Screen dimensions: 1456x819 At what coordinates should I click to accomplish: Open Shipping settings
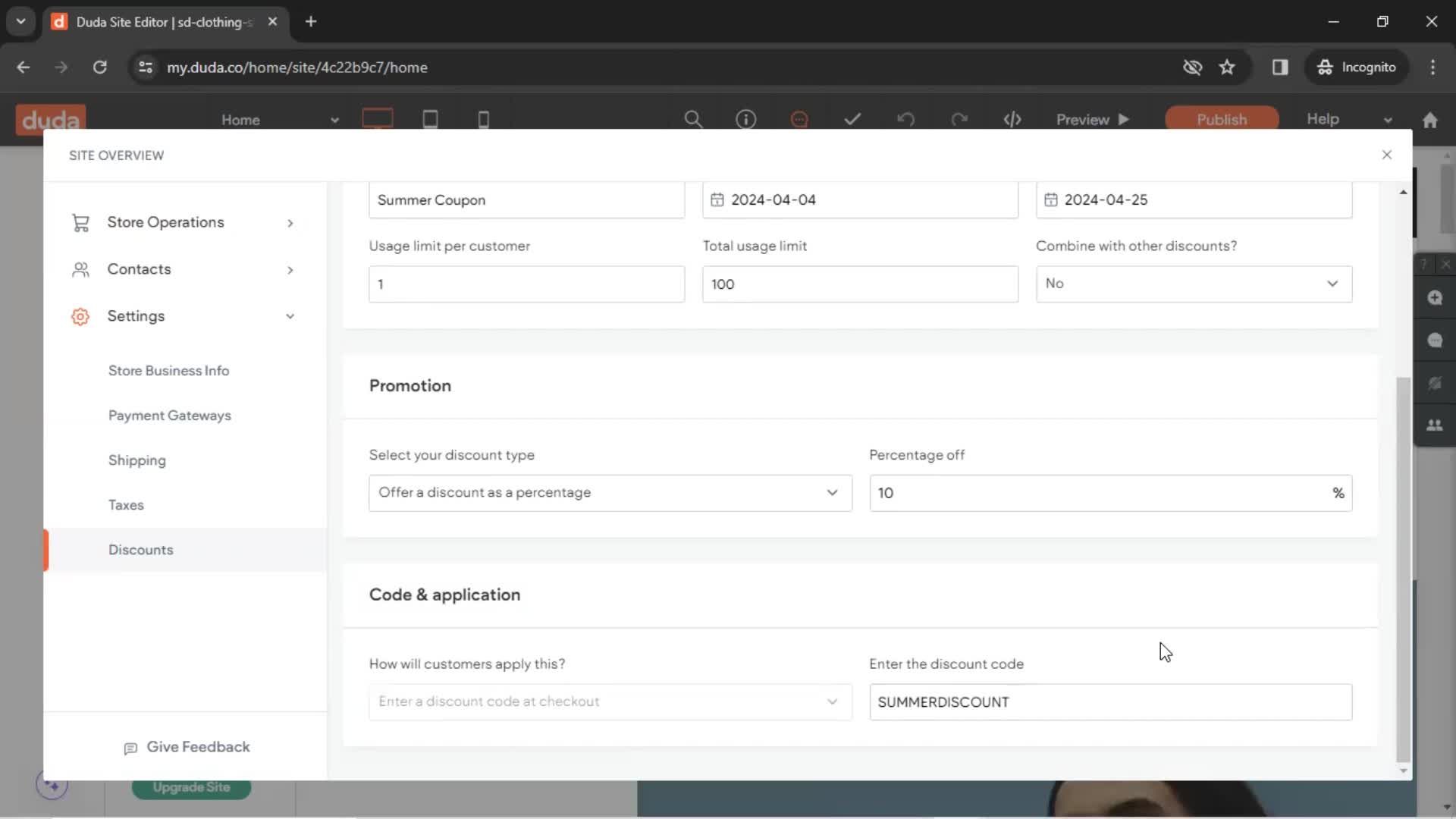137,460
